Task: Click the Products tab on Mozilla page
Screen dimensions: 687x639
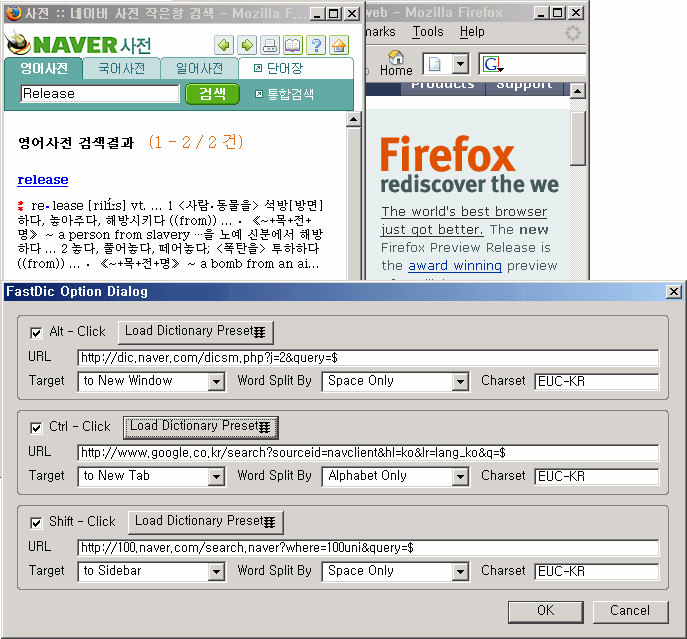Action: (443, 87)
